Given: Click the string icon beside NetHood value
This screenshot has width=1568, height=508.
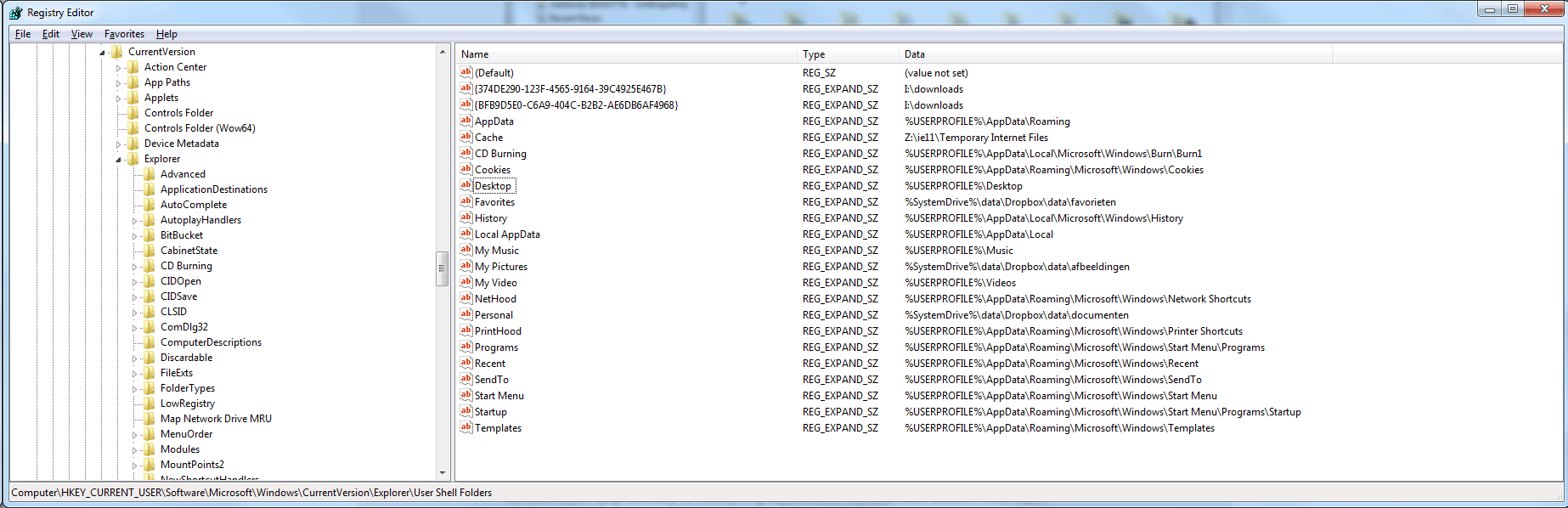Looking at the screenshot, I should 465,298.
